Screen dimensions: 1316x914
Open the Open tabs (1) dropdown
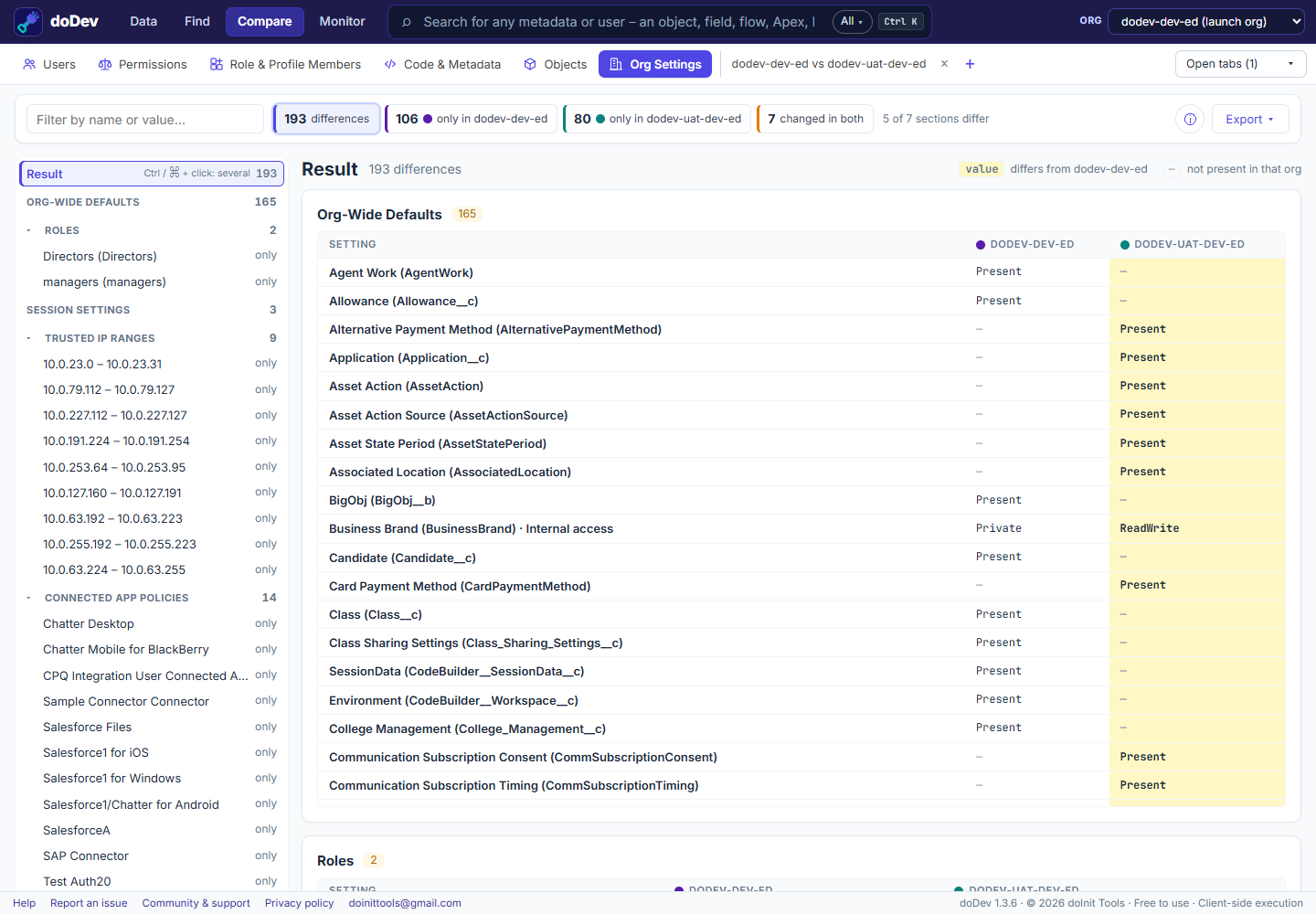click(x=1240, y=64)
